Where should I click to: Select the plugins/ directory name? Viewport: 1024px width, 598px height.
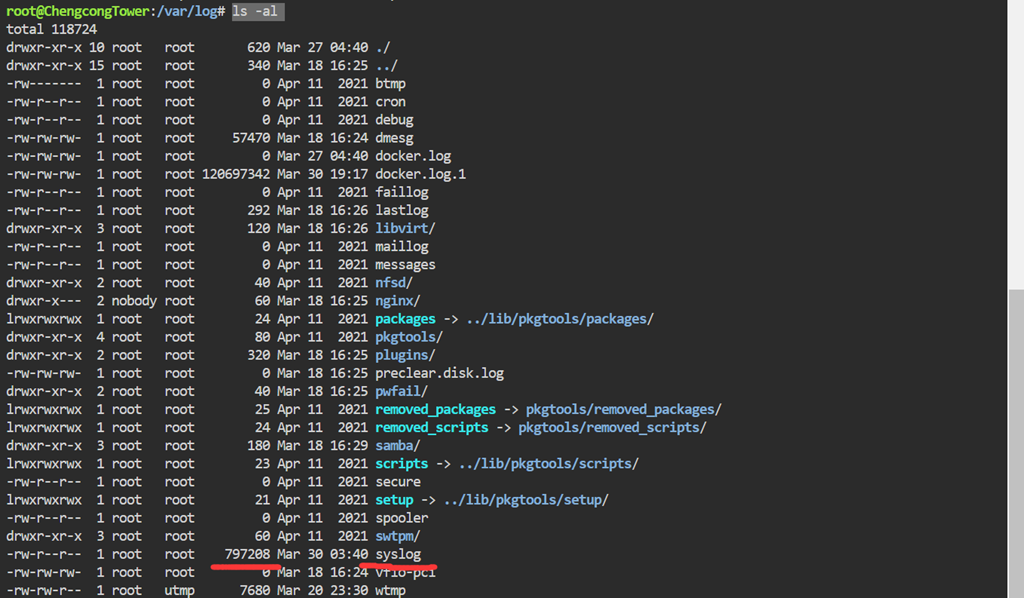[x=405, y=355]
